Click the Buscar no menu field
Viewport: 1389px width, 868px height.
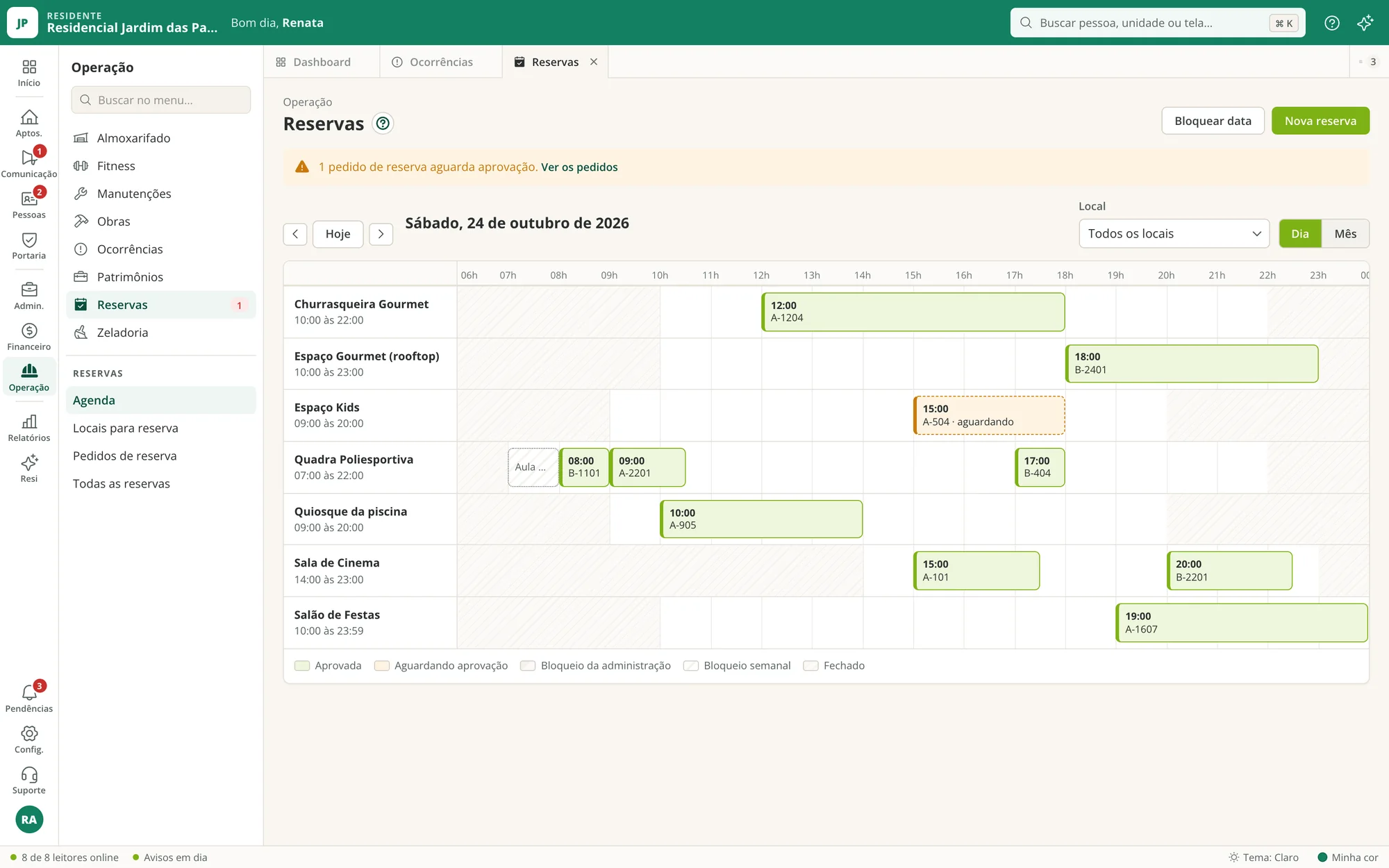click(x=161, y=100)
